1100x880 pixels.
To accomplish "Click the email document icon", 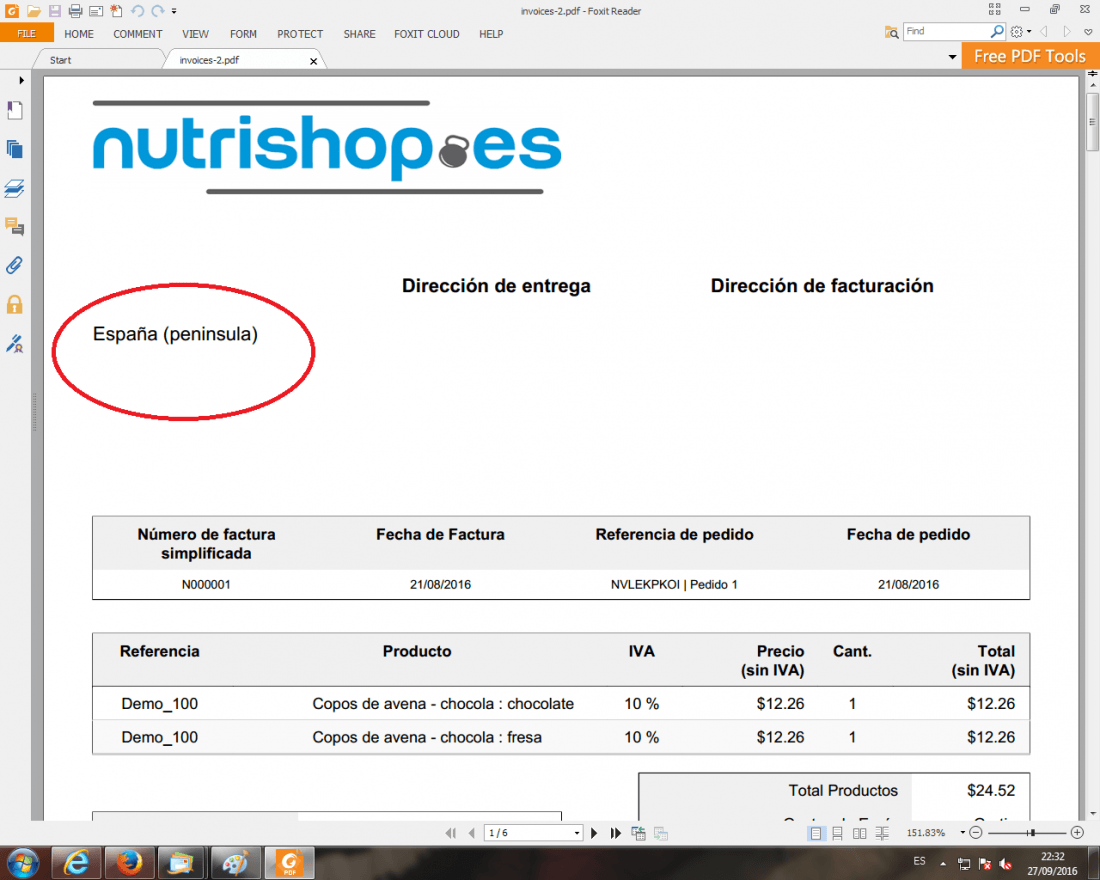I will [96, 11].
